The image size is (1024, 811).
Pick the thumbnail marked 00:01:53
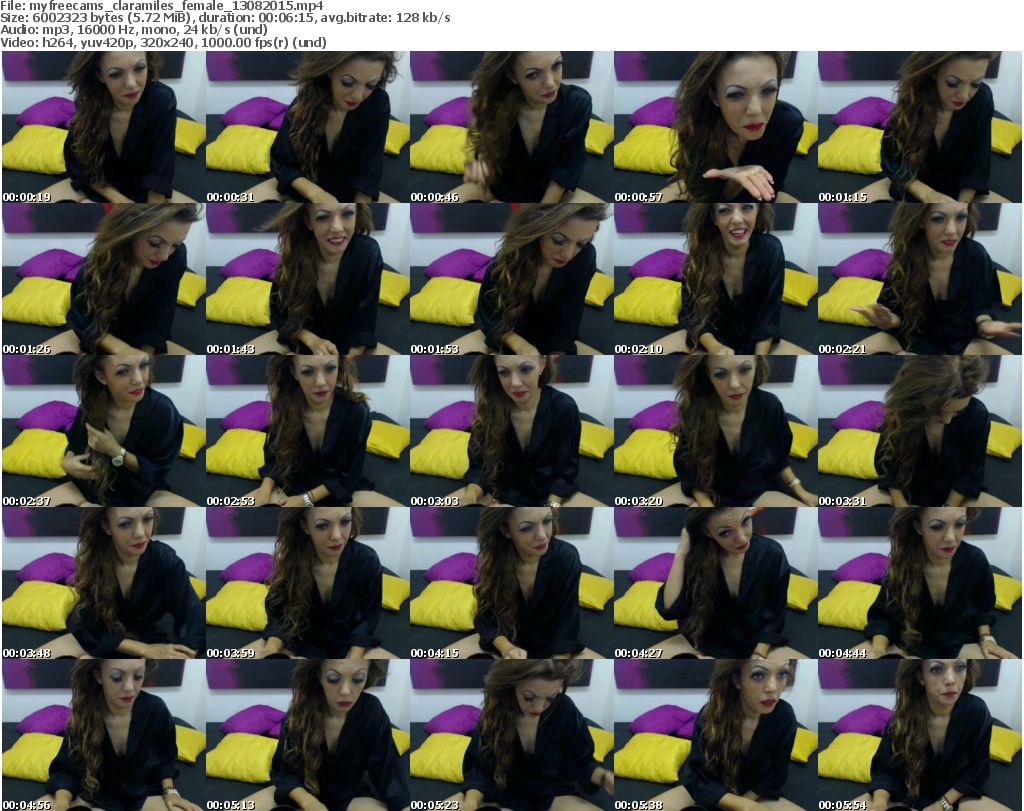(511, 279)
